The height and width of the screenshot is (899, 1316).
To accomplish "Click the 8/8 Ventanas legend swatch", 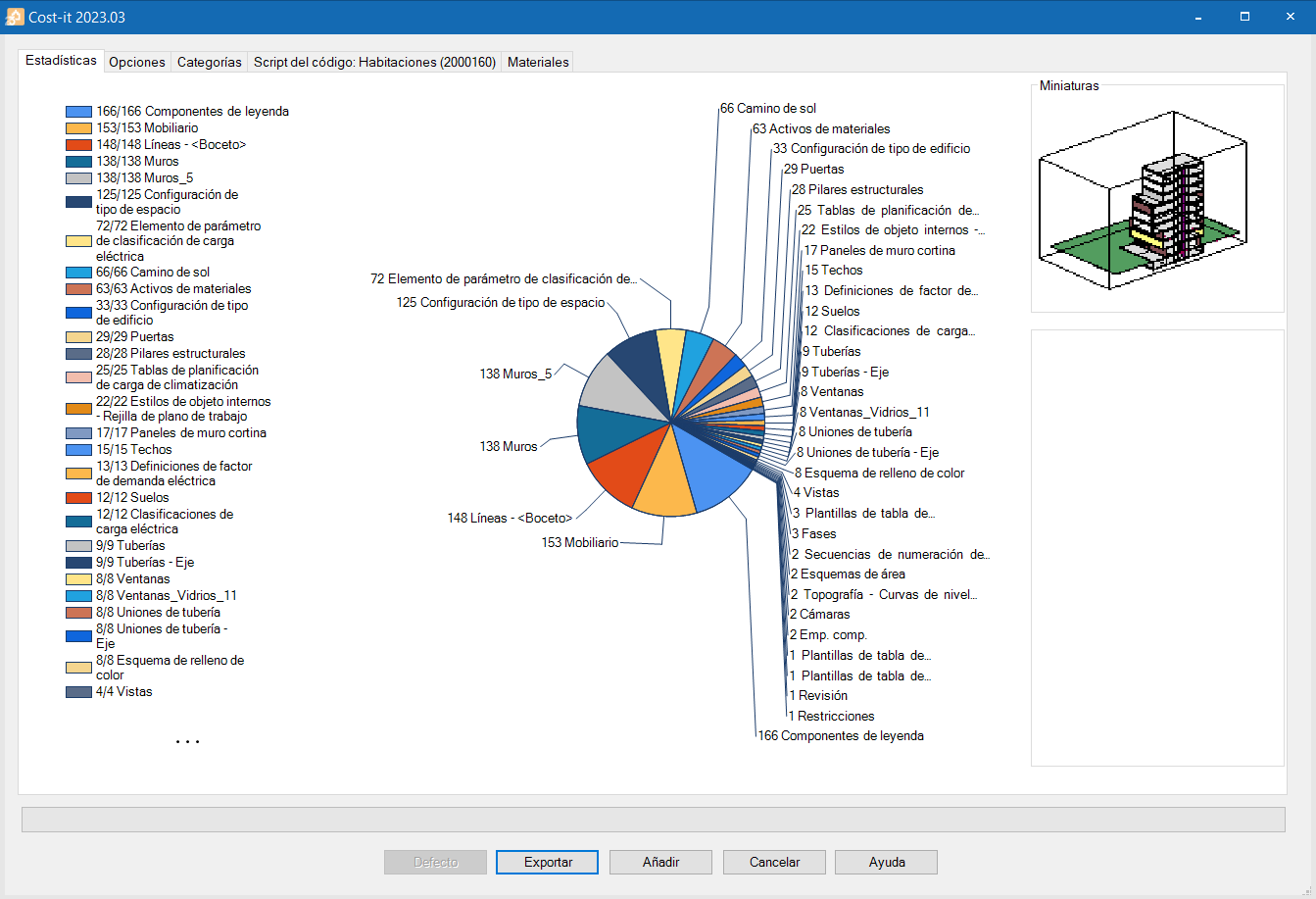I will tap(79, 578).
